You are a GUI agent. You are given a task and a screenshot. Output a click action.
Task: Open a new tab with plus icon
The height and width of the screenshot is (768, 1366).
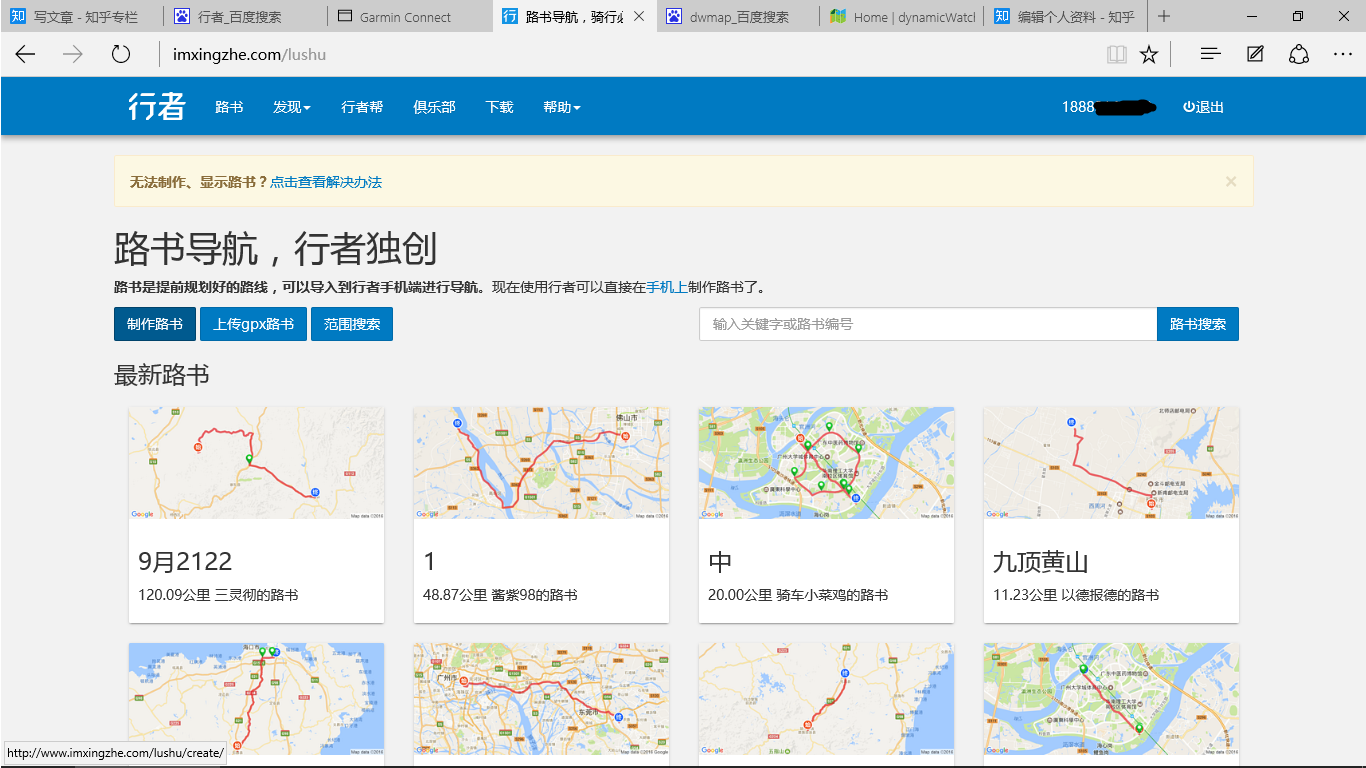click(1164, 16)
